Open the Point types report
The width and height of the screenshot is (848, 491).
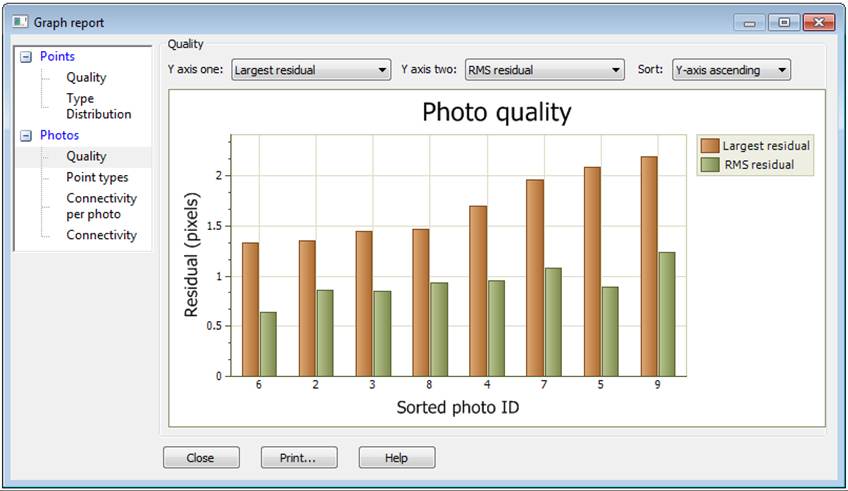[x=97, y=177]
